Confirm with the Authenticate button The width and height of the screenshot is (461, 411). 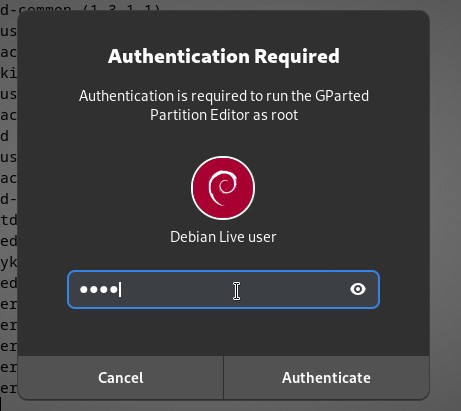(x=326, y=378)
